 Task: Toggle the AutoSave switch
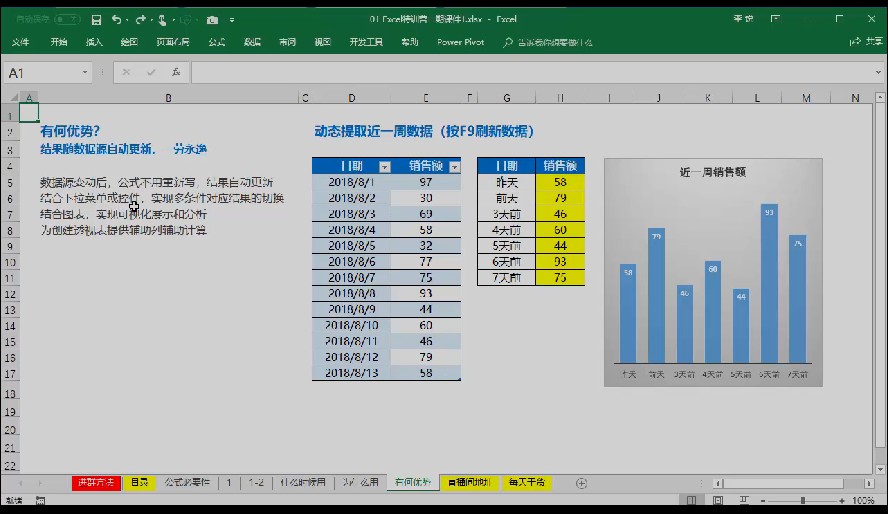pyautogui.click(x=67, y=19)
